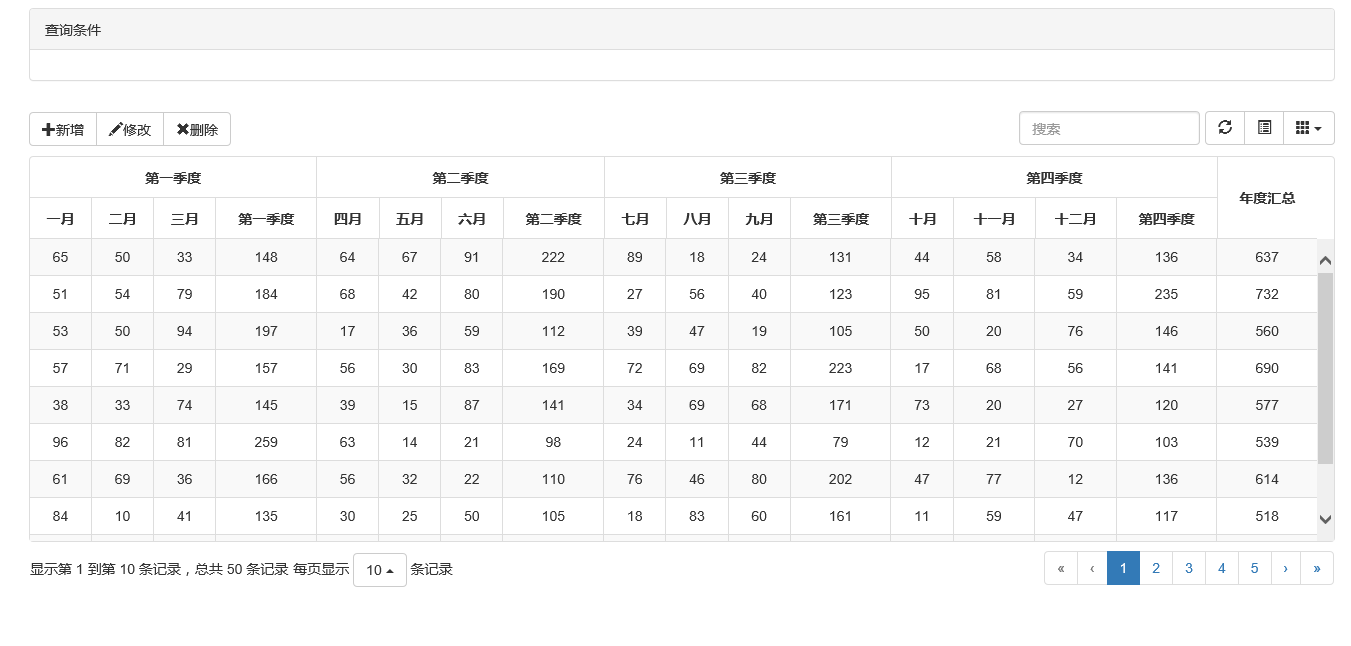Go to next page with › button
The image size is (1351, 646).
[1285, 568]
